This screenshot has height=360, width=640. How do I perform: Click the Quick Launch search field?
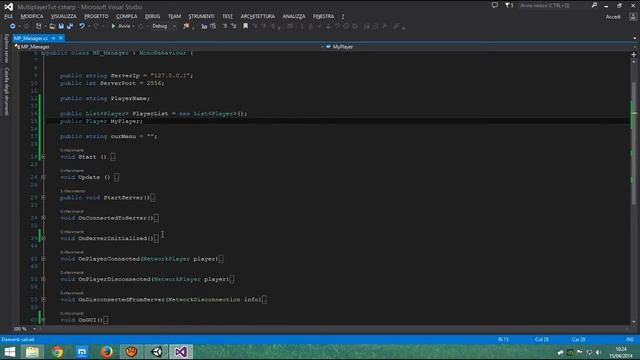[x=553, y=5]
